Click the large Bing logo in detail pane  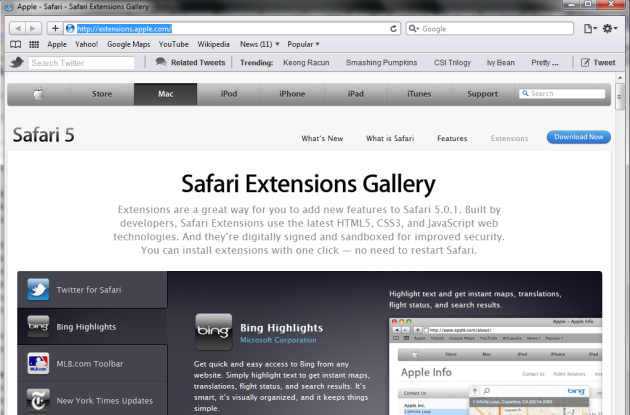point(213,332)
